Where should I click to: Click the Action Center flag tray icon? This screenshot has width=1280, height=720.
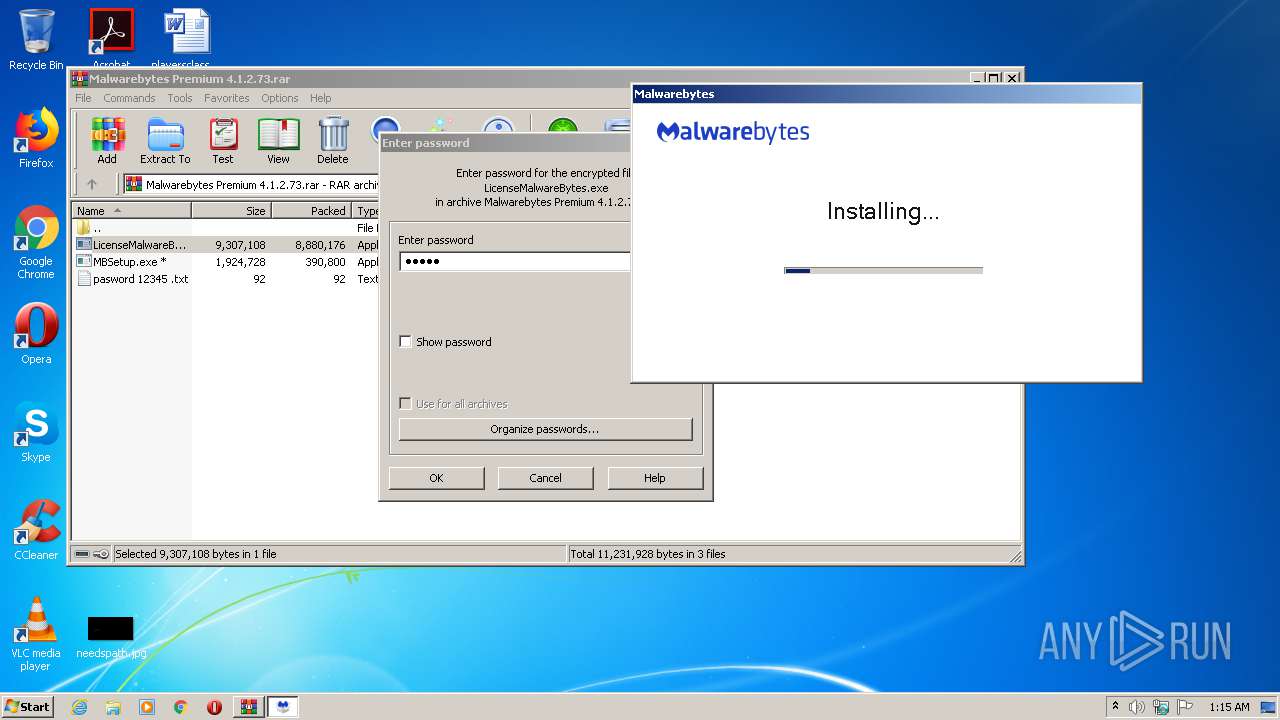coord(1183,707)
